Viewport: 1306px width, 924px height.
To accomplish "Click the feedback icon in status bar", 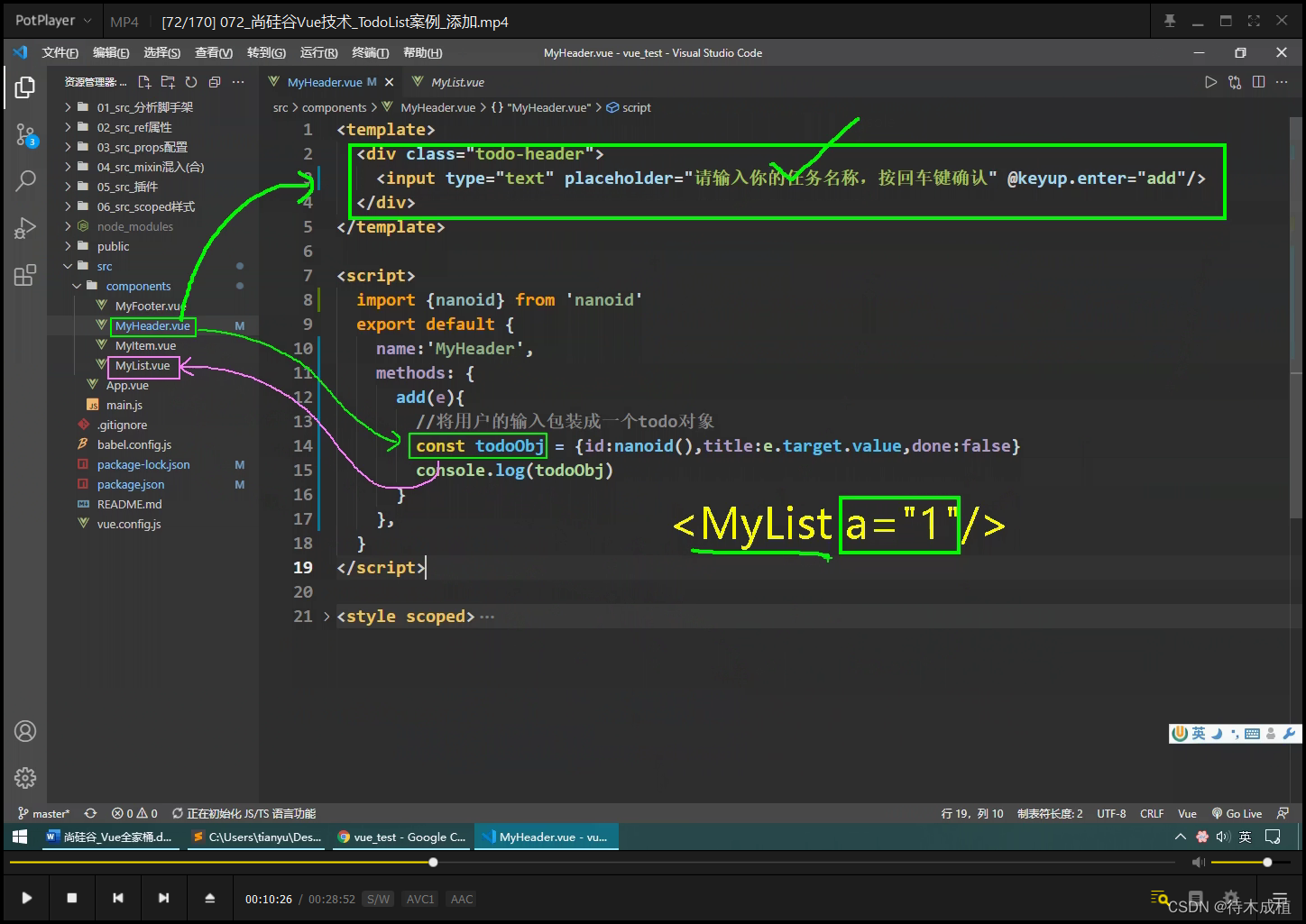I will point(1283,813).
